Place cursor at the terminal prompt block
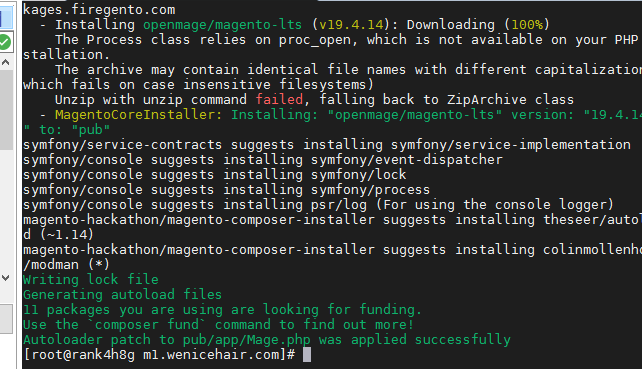The height and width of the screenshot is (369, 642). tap(307, 355)
